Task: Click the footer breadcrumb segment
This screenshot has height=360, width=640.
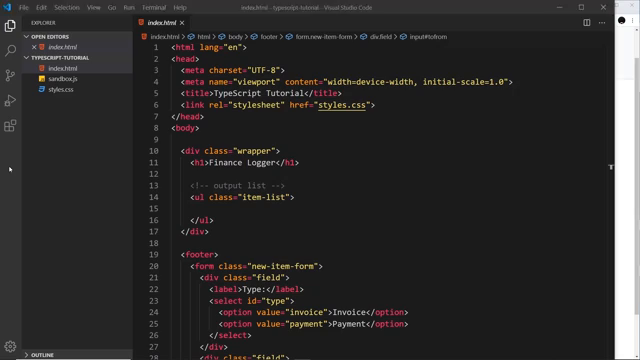Action: 269,37
